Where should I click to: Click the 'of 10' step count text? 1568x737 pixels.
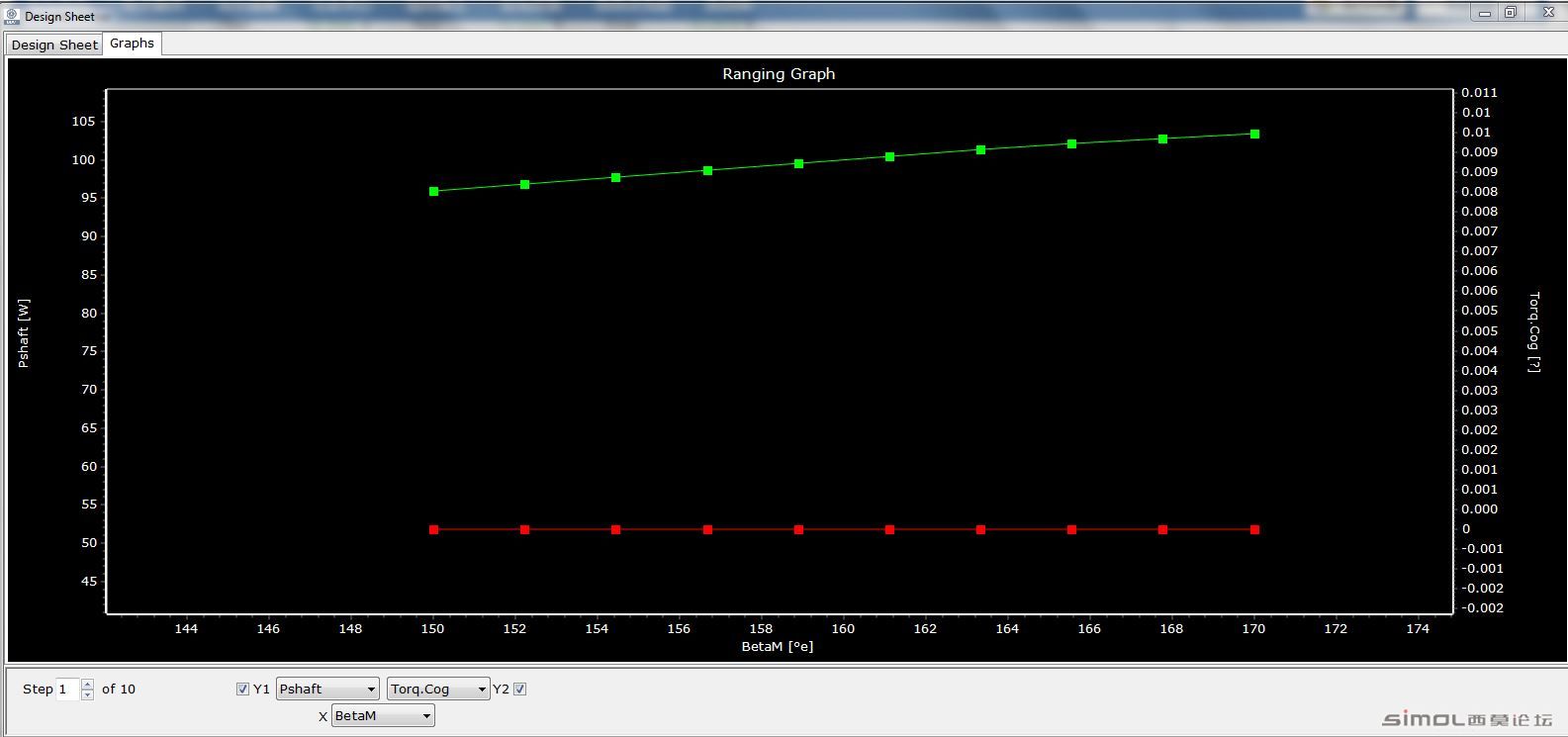pos(119,689)
